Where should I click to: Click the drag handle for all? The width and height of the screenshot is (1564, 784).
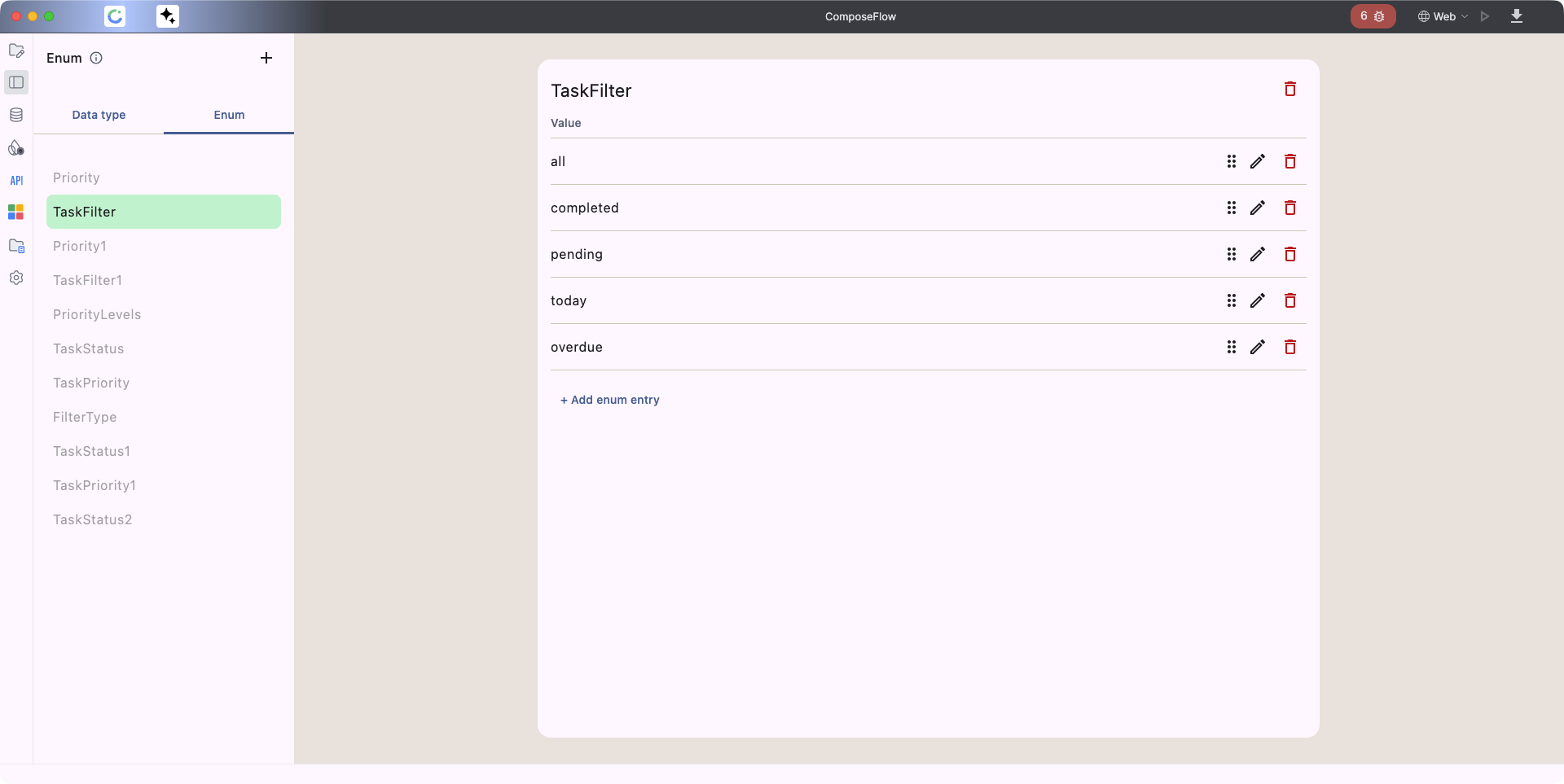[x=1232, y=161]
